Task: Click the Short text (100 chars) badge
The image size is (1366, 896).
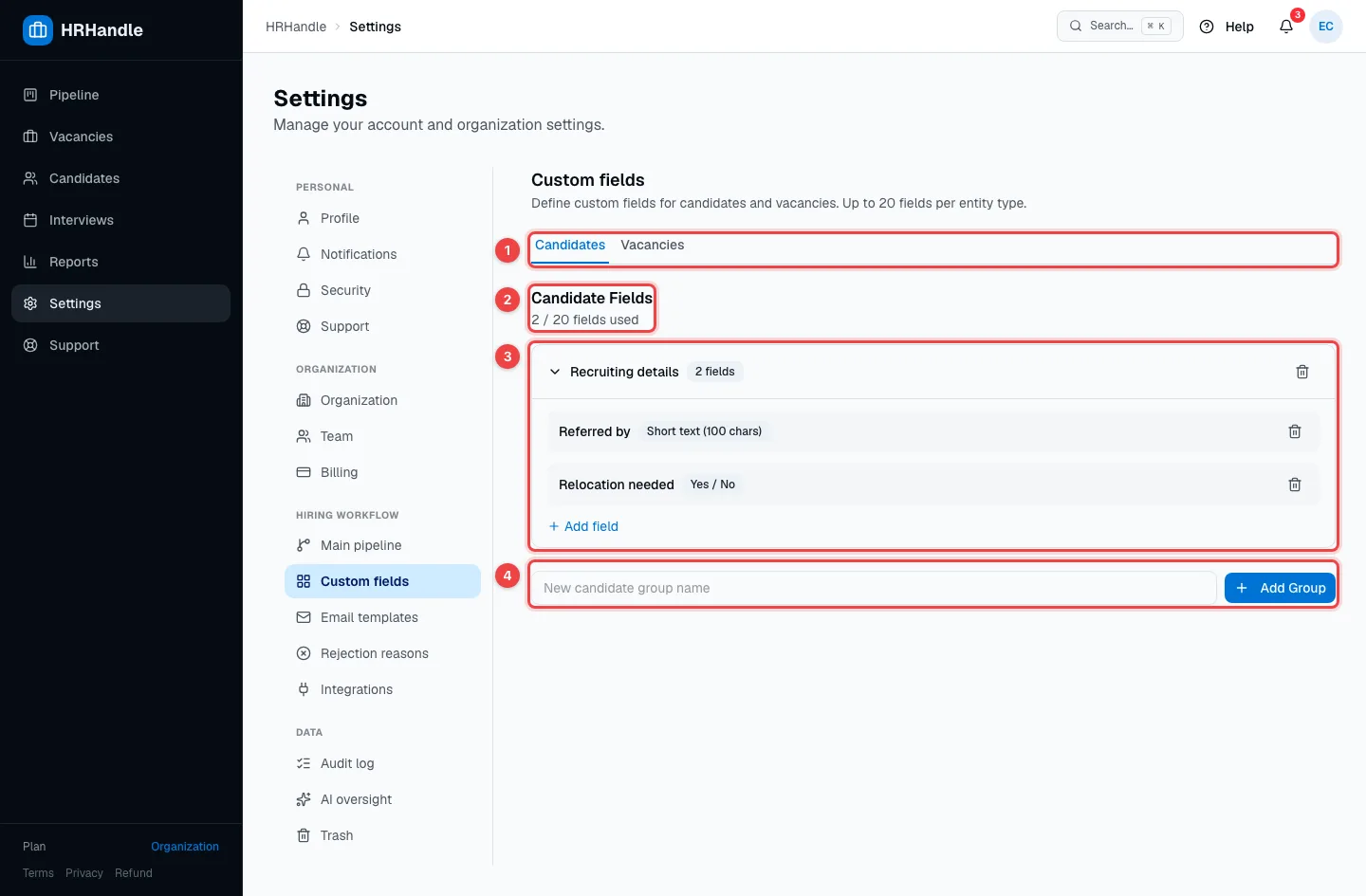Action: click(704, 431)
